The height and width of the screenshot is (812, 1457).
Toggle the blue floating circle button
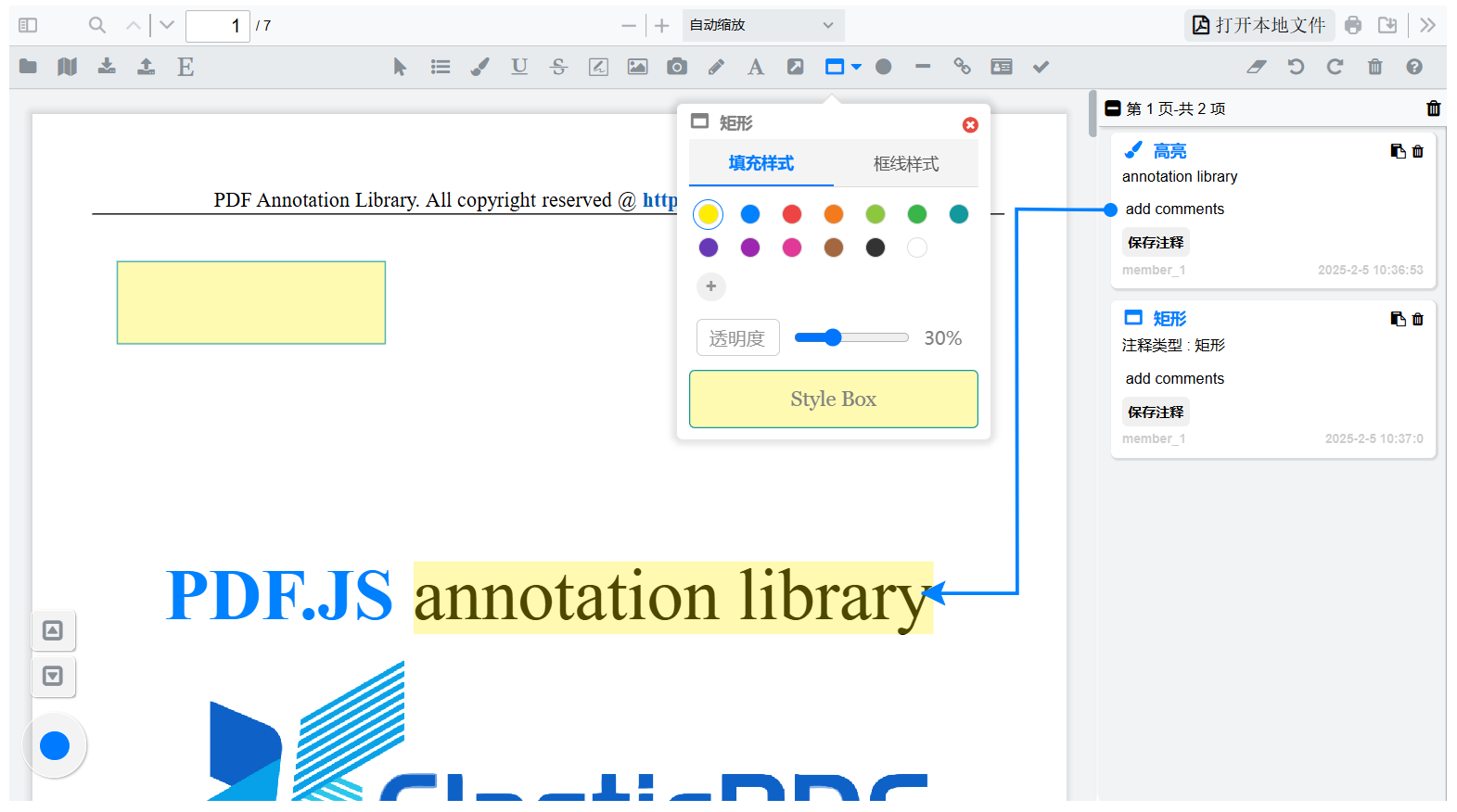coord(55,745)
